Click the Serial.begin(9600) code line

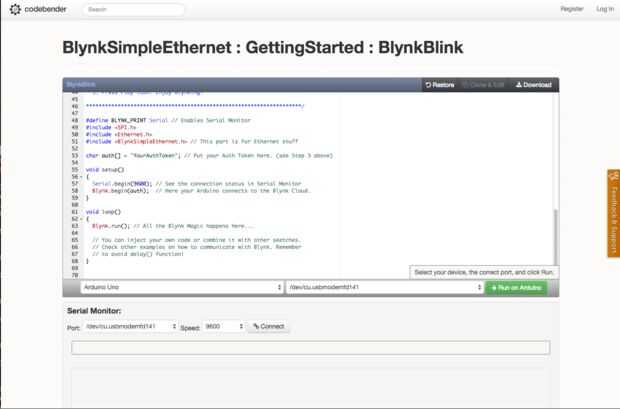point(197,184)
